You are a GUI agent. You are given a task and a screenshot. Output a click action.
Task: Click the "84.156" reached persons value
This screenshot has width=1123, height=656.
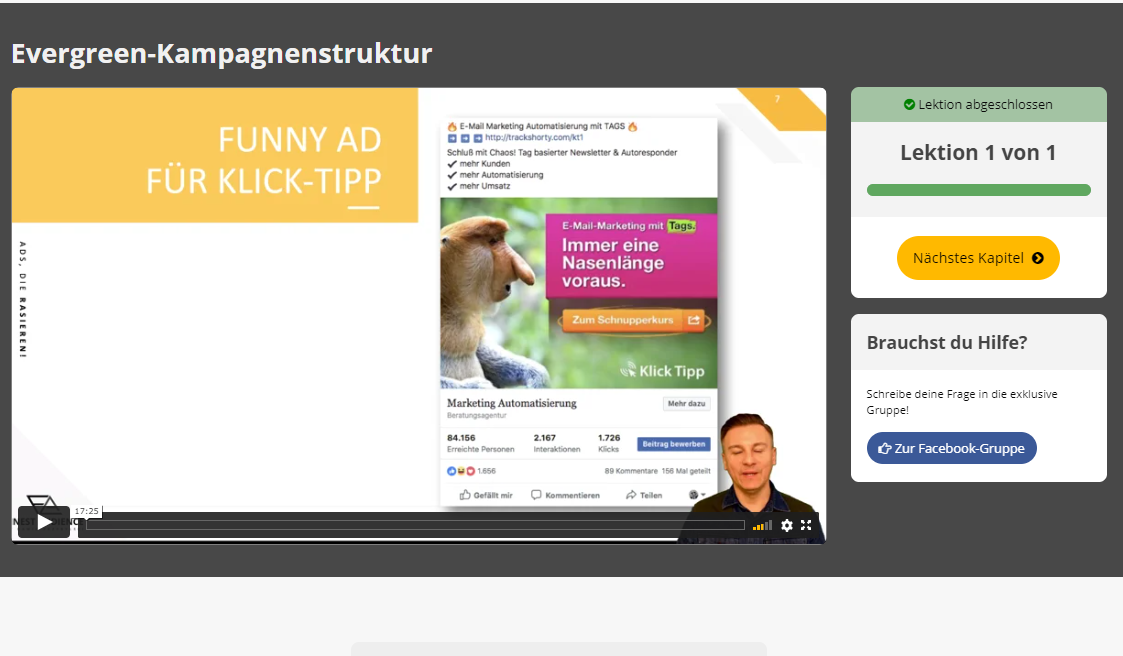[461, 438]
